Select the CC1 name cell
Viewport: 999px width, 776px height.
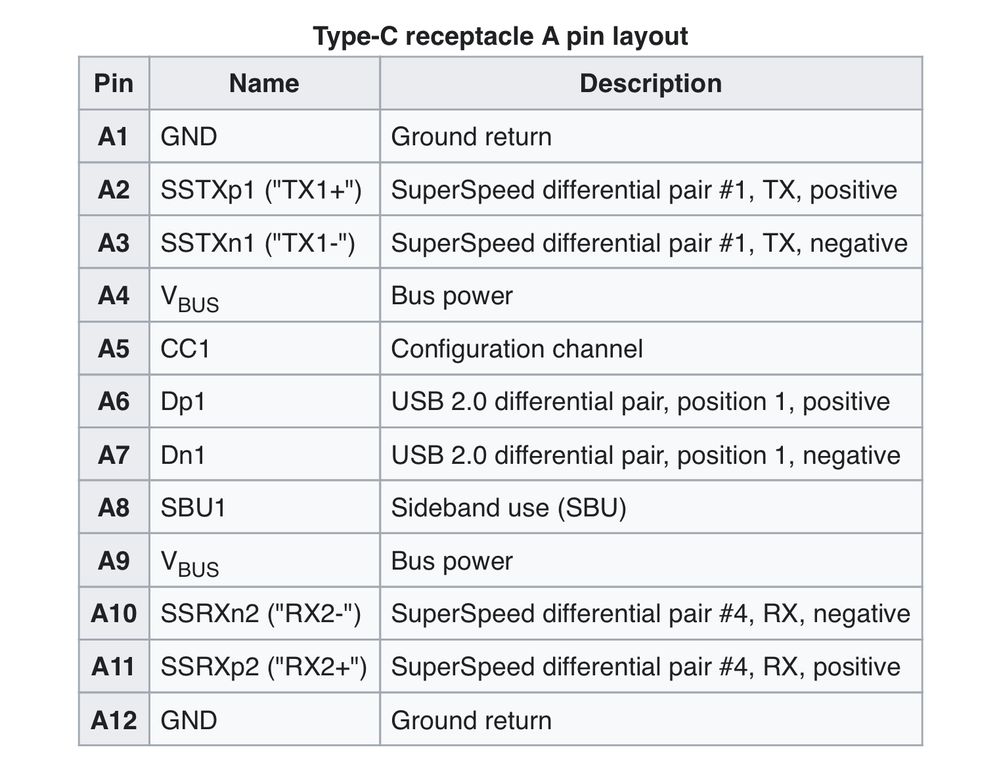(x=186, y=349)
